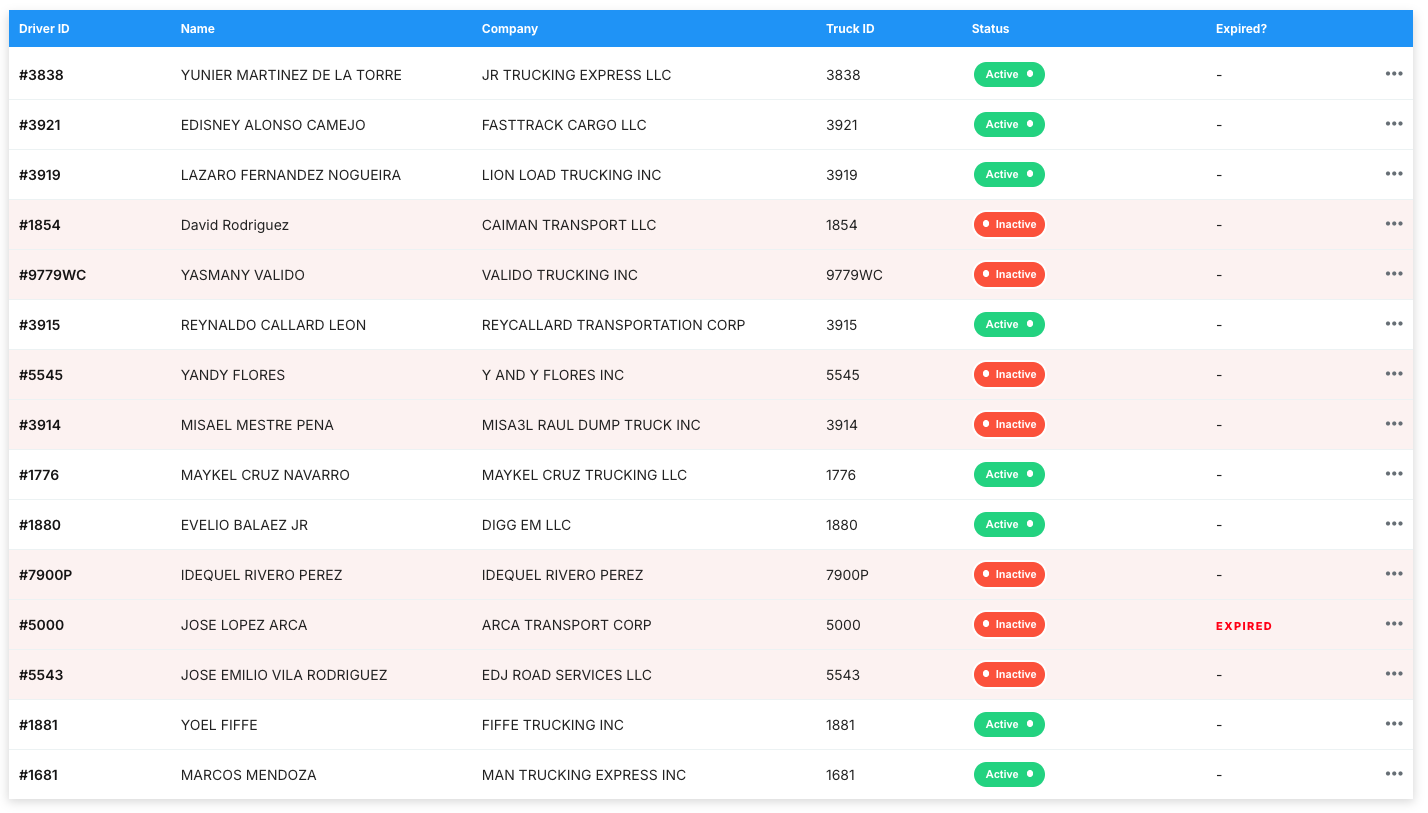This screenshot has height=813, width=1428.
Task: Open more options for driver #1776
Action: pyautogui.click(x=1394, y=474)
